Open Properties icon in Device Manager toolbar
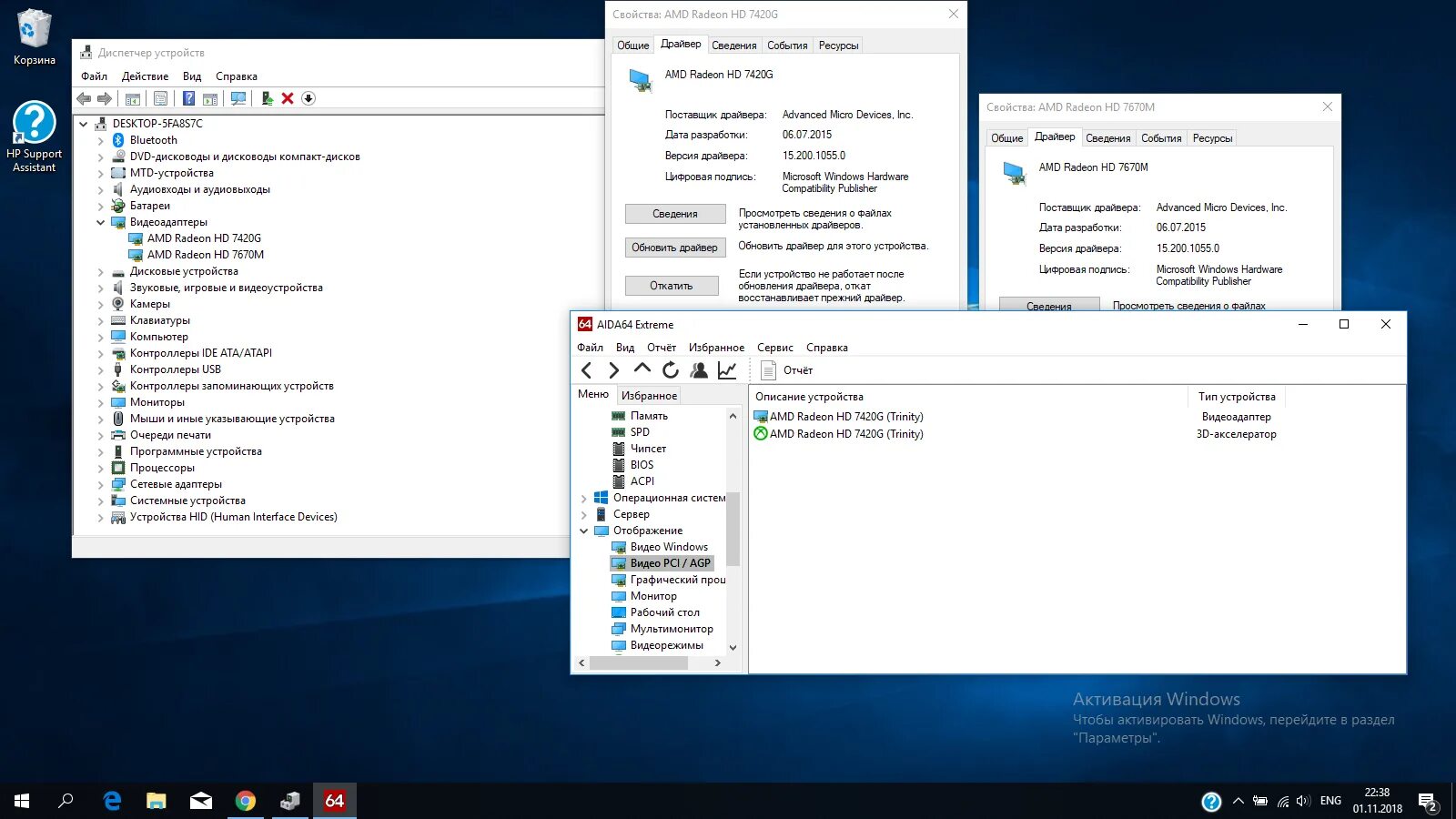Screen dimensions: 1456x819 coord(160,98)
